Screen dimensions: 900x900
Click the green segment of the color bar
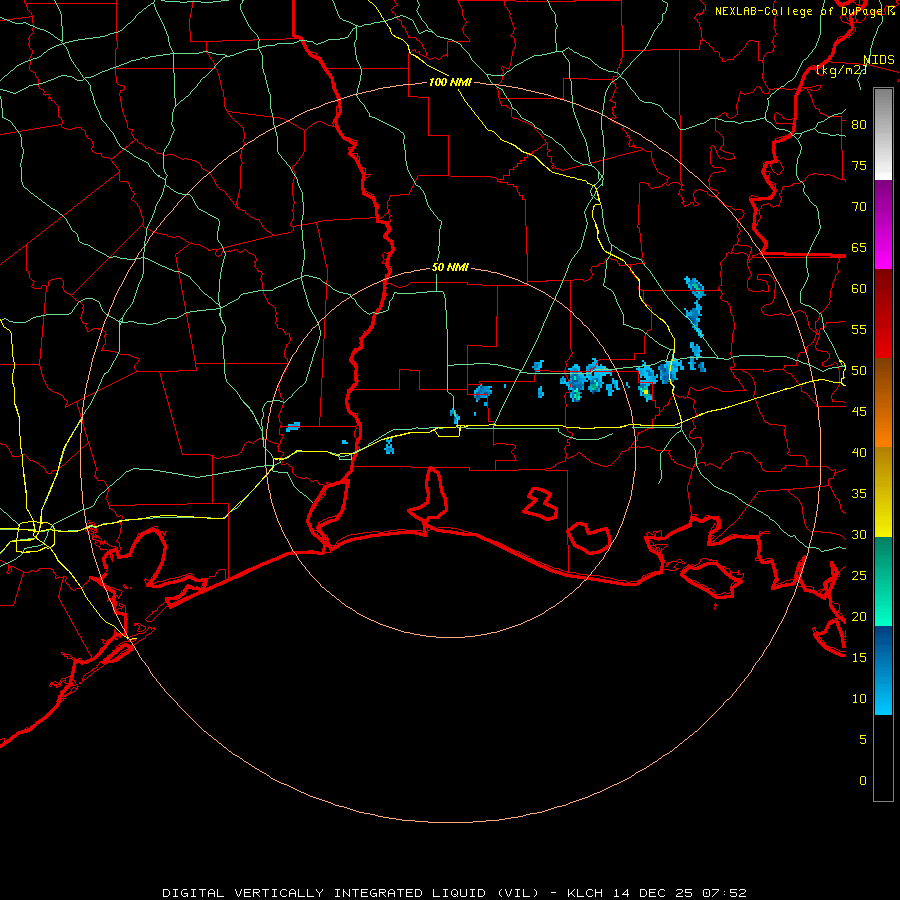883,581
